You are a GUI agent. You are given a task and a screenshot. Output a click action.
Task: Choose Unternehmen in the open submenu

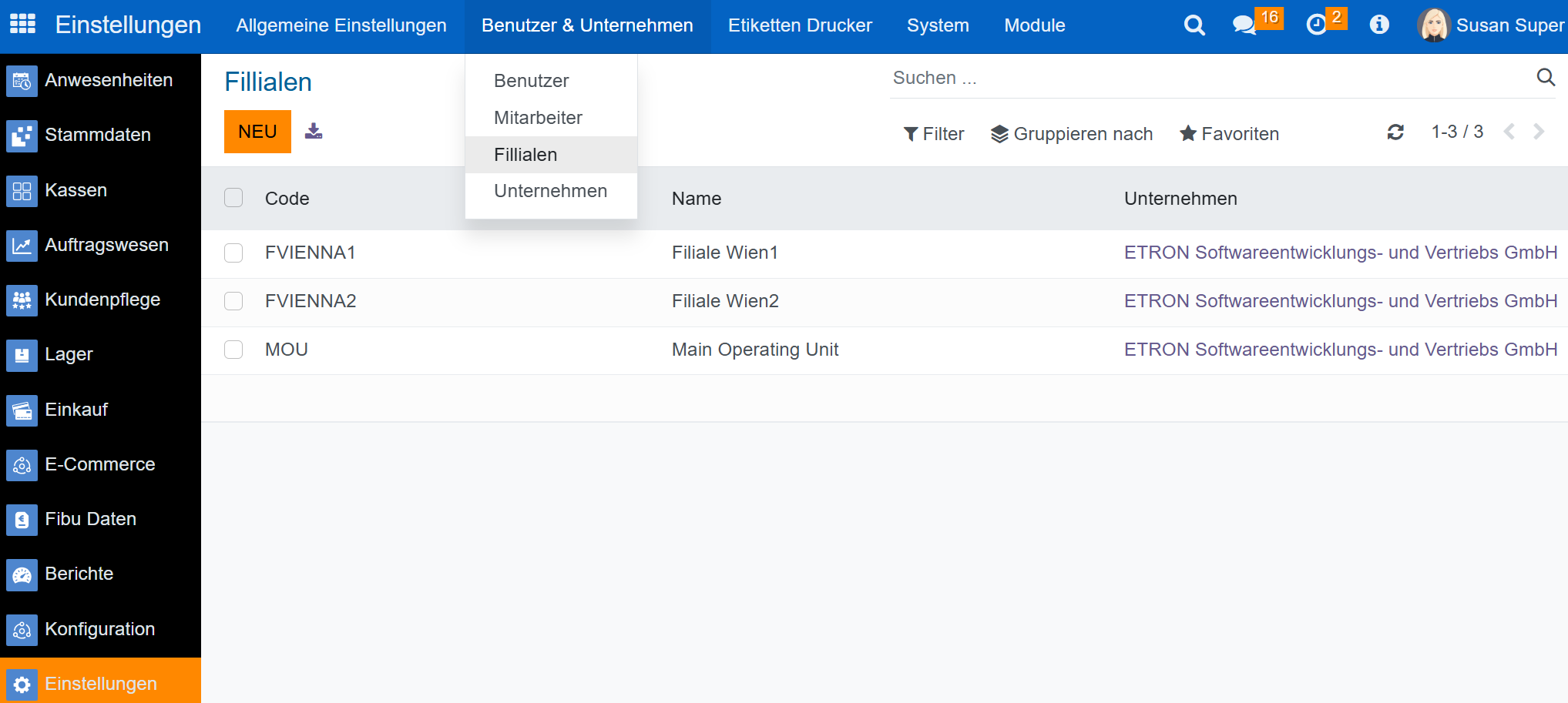(550, 191)
